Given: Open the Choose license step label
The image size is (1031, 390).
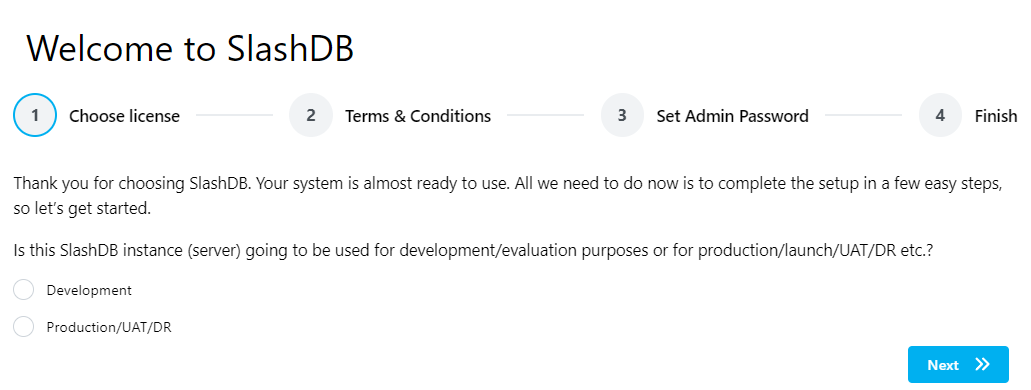Looking at the screenshot, I should [x=124, y=116].
